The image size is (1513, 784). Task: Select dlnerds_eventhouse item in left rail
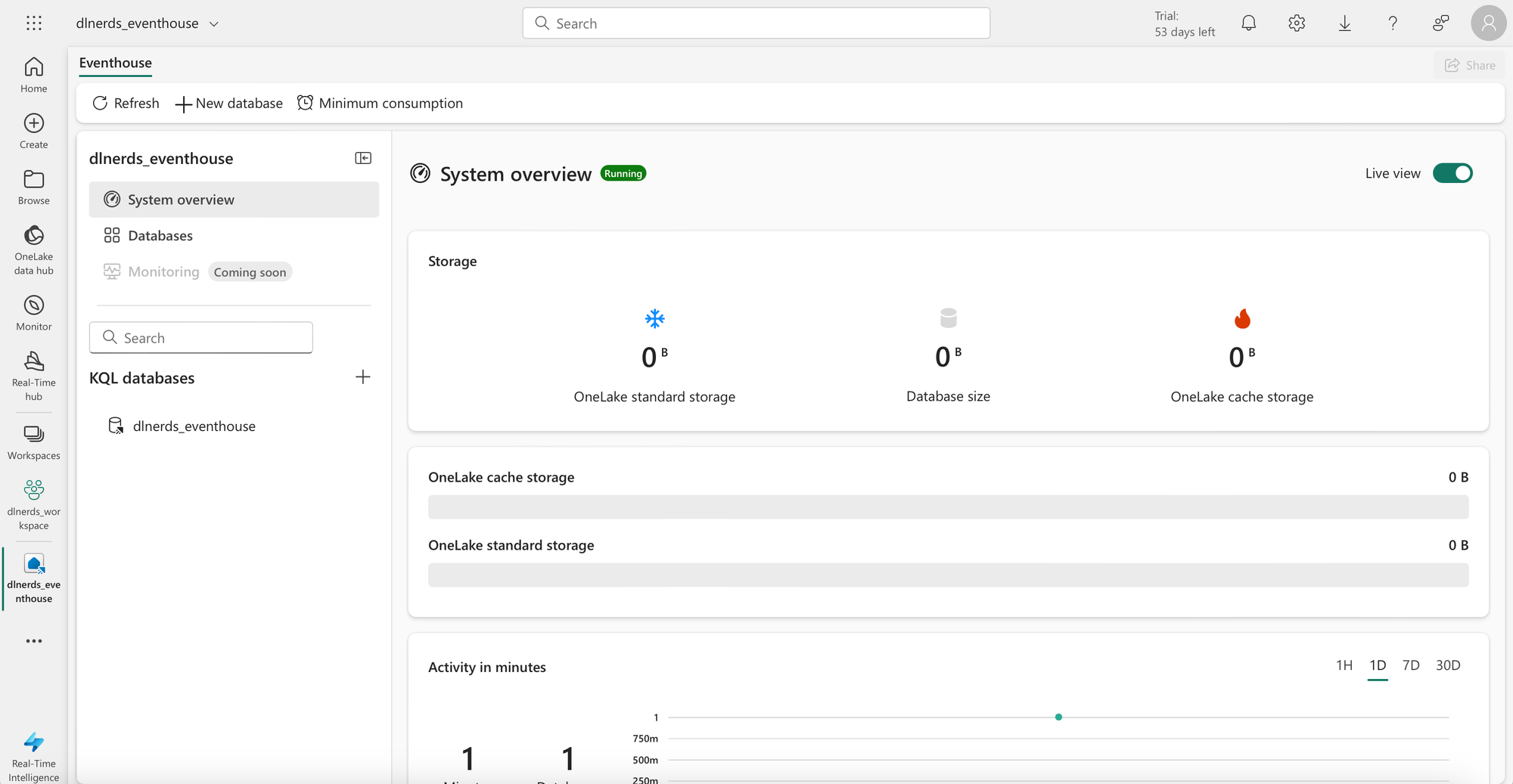pos(34,578)
